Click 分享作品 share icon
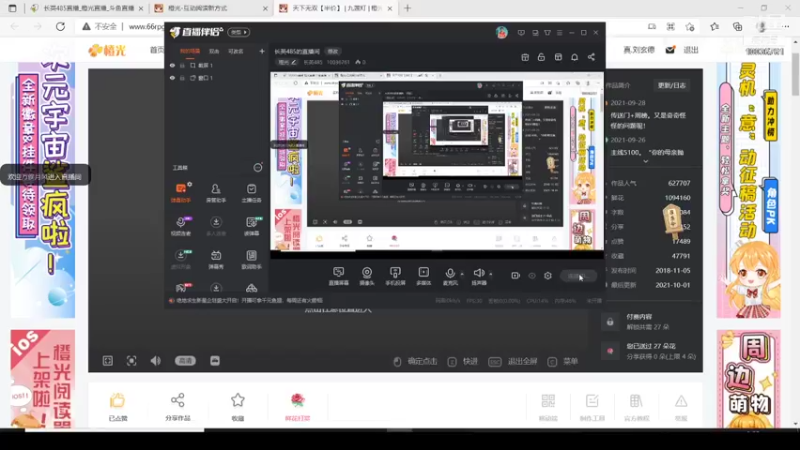 pos(178,401)
